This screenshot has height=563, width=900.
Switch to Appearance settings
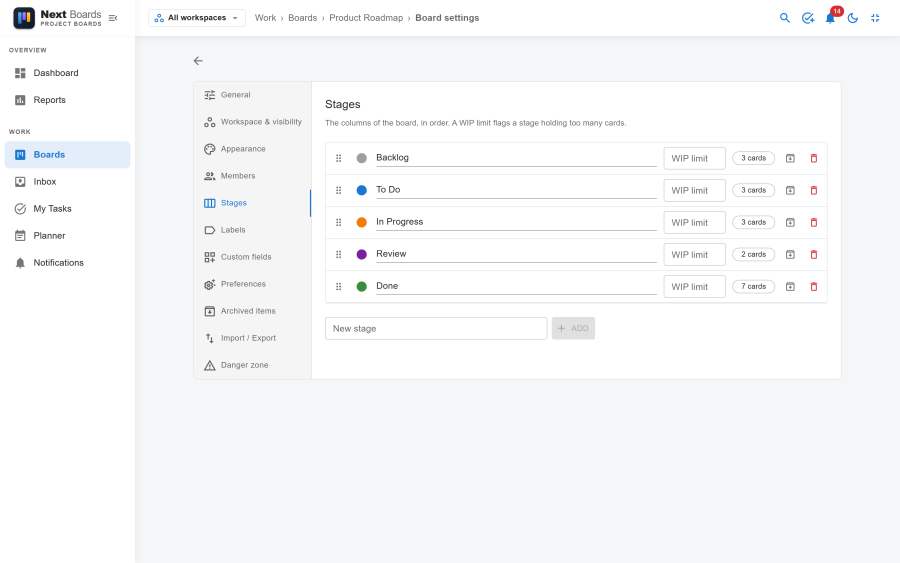tap(253, 149)
